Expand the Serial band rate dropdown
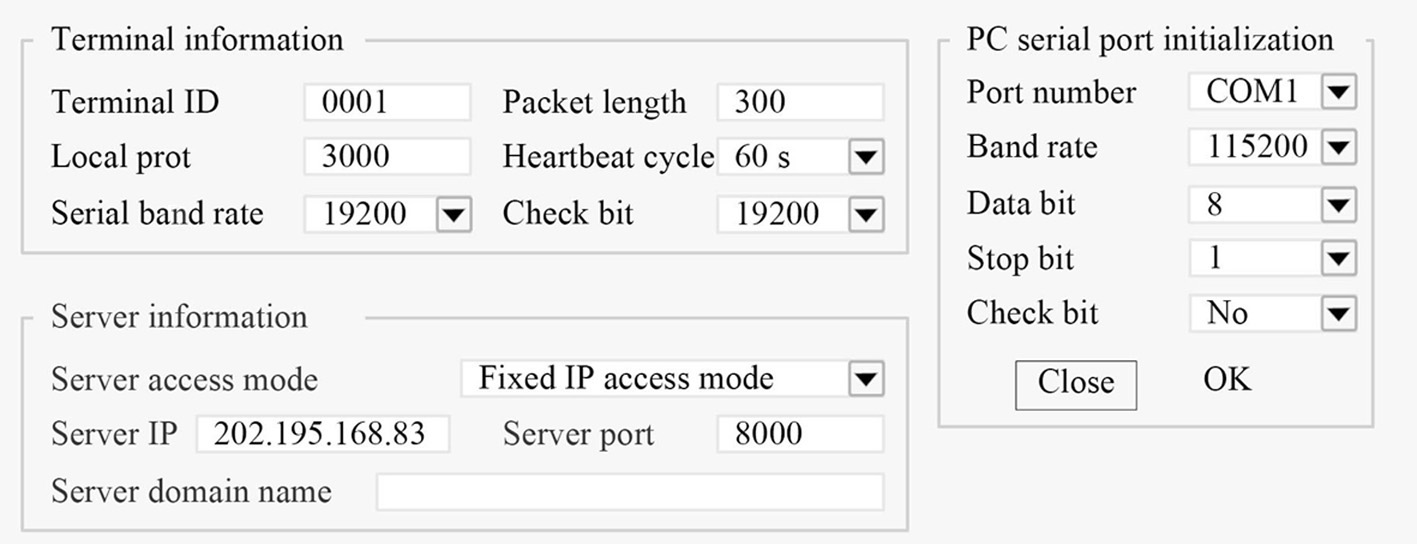The image size is (1417, 544). click(x=454, y=214)
